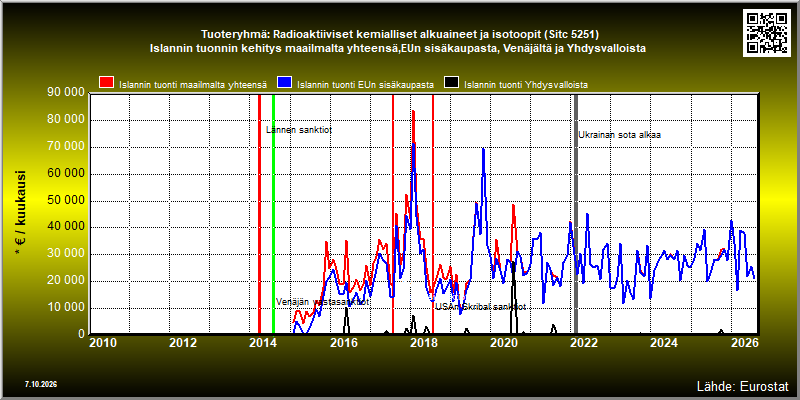
Task: Click the black 2020 spike near 27 000
Action: [514, 265]
